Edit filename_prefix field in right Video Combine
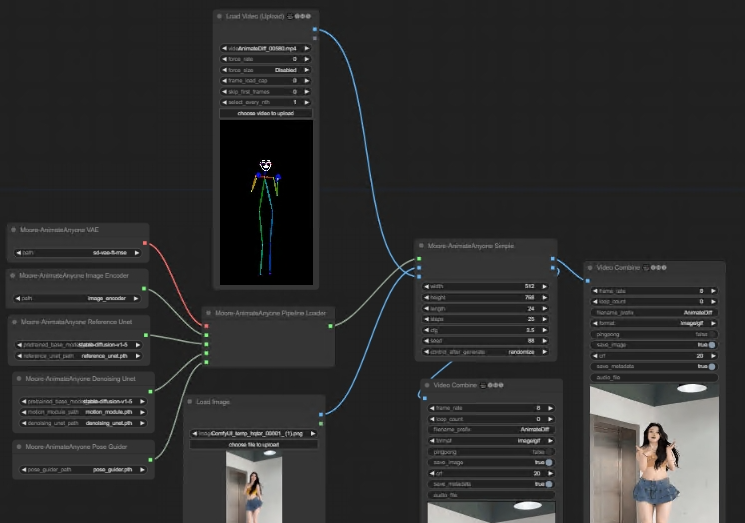The image size is (745, 523). pos(655,313)
